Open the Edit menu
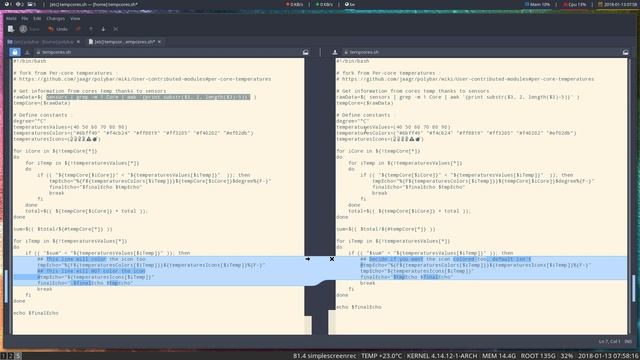The width and height of the screenshot is (640, 360). tap(37, 18)
